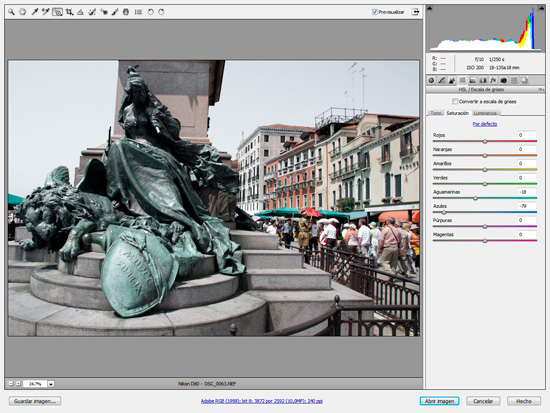The image size is (550, 413).
Task: Click the Abrir imagen button
Action: pos(440,401)
